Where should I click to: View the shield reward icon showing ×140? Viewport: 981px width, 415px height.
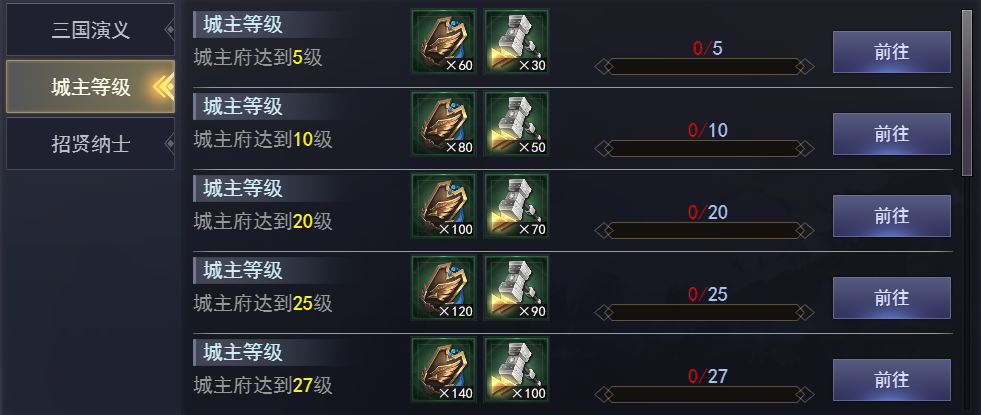click(x=444, y=369)
